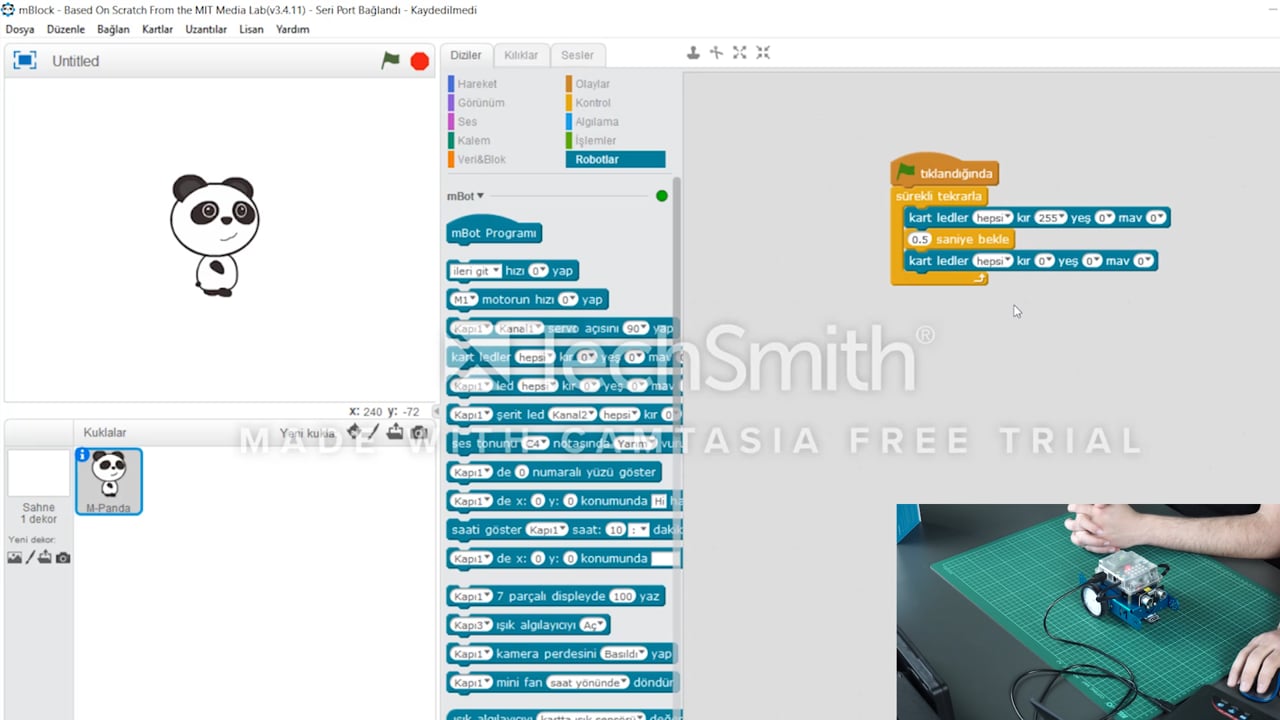Paint a new sprite with the brush icon
The height and width of the screenshot is (720, 1280).
(x=372, y=432)
